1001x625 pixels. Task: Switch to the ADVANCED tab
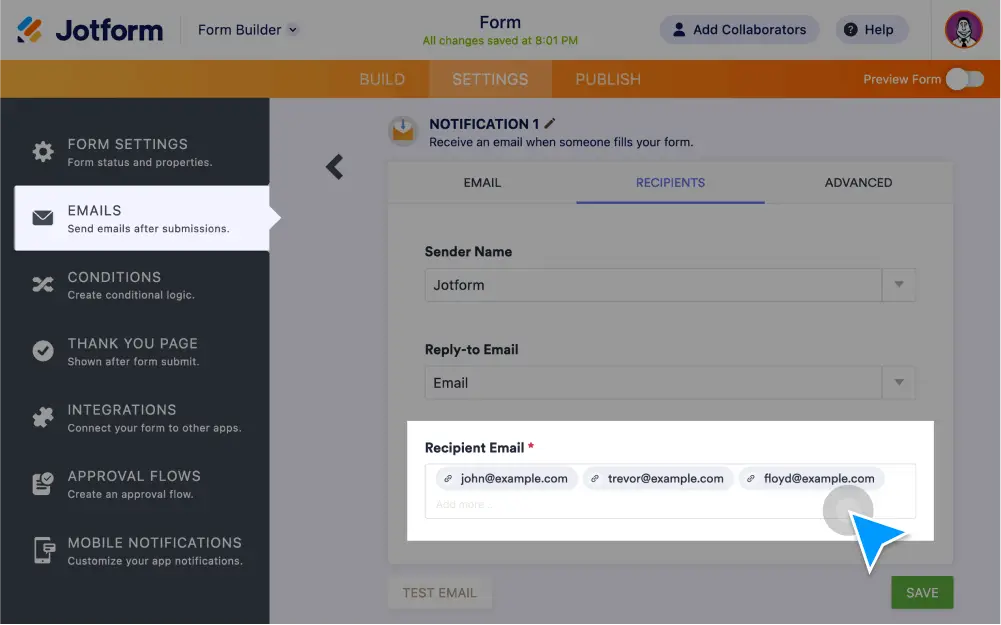point(857,183)
